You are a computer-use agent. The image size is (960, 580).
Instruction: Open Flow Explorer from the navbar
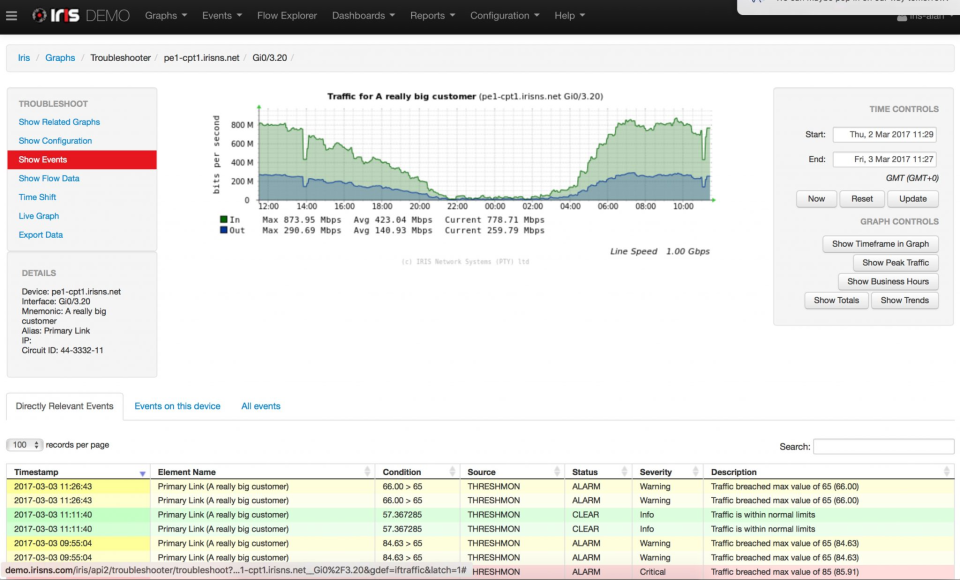[x=286, y=15]
